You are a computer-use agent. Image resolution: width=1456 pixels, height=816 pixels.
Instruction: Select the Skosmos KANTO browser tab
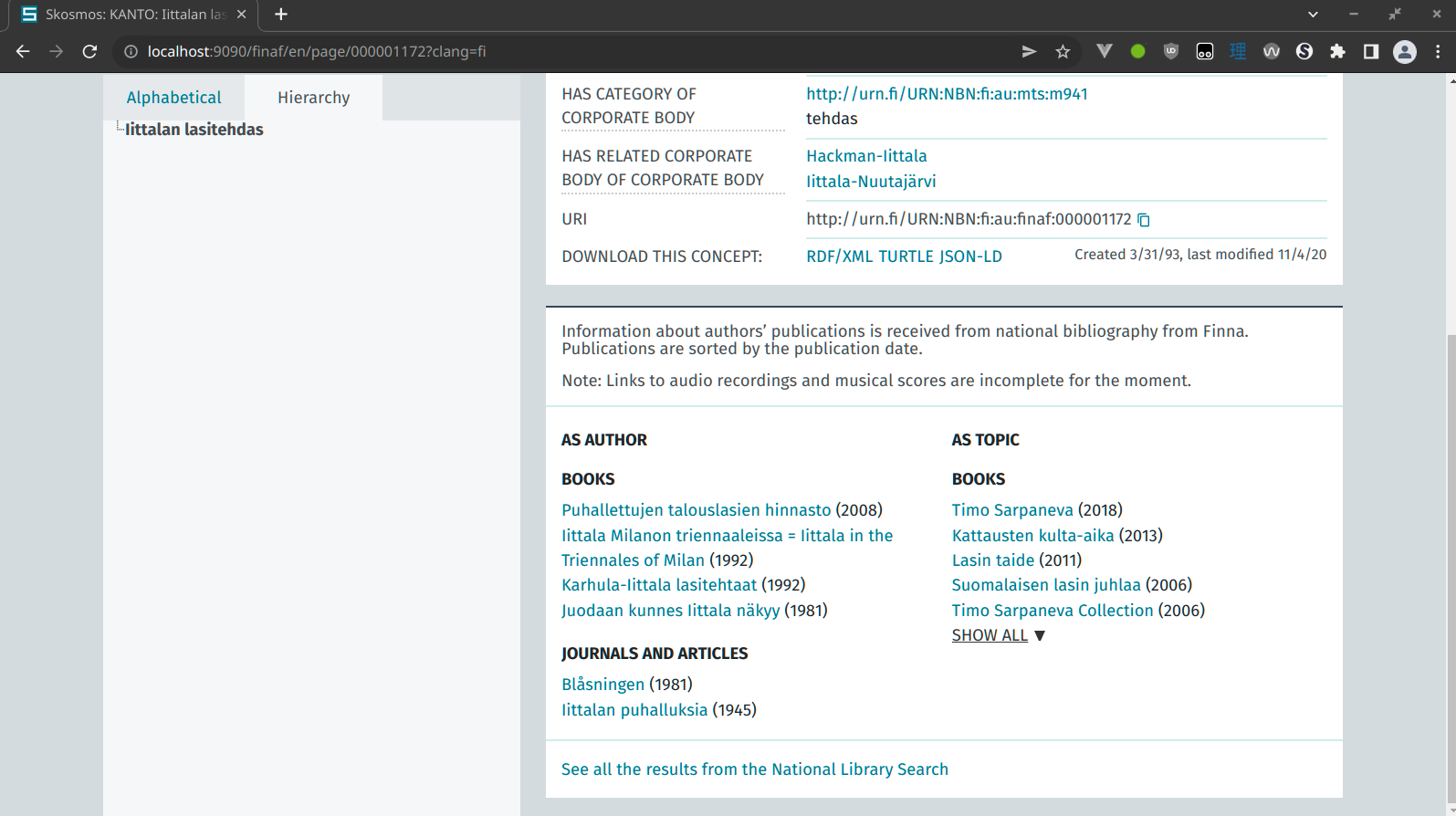point(134,15)
